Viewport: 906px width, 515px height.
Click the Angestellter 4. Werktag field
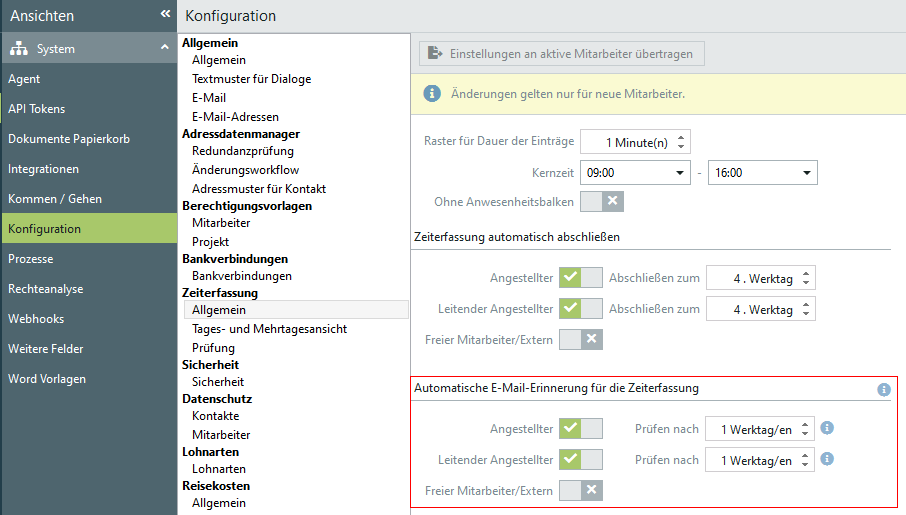pos(750,278)
